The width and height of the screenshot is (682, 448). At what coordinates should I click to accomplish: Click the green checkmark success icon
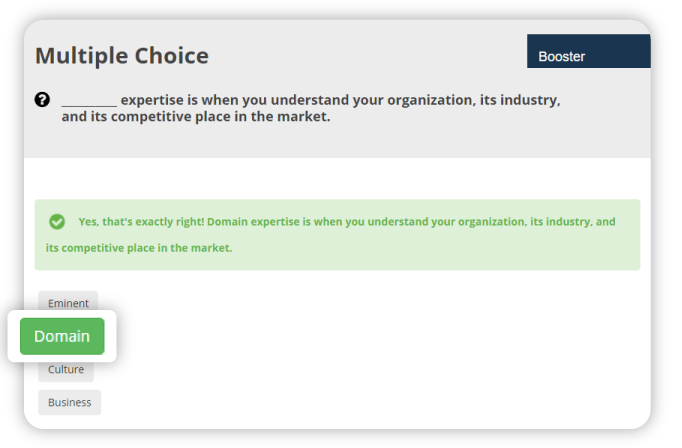coord(57,221)
